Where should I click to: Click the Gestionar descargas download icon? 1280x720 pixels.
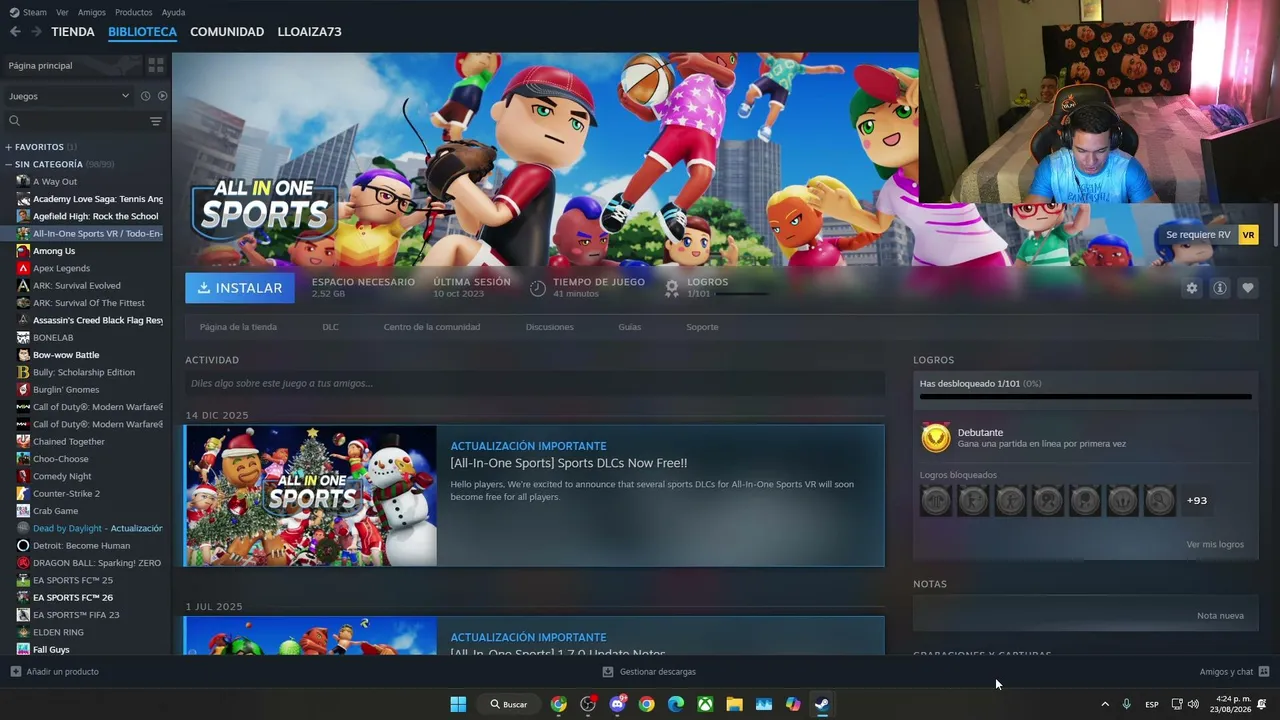click(608, 672)
